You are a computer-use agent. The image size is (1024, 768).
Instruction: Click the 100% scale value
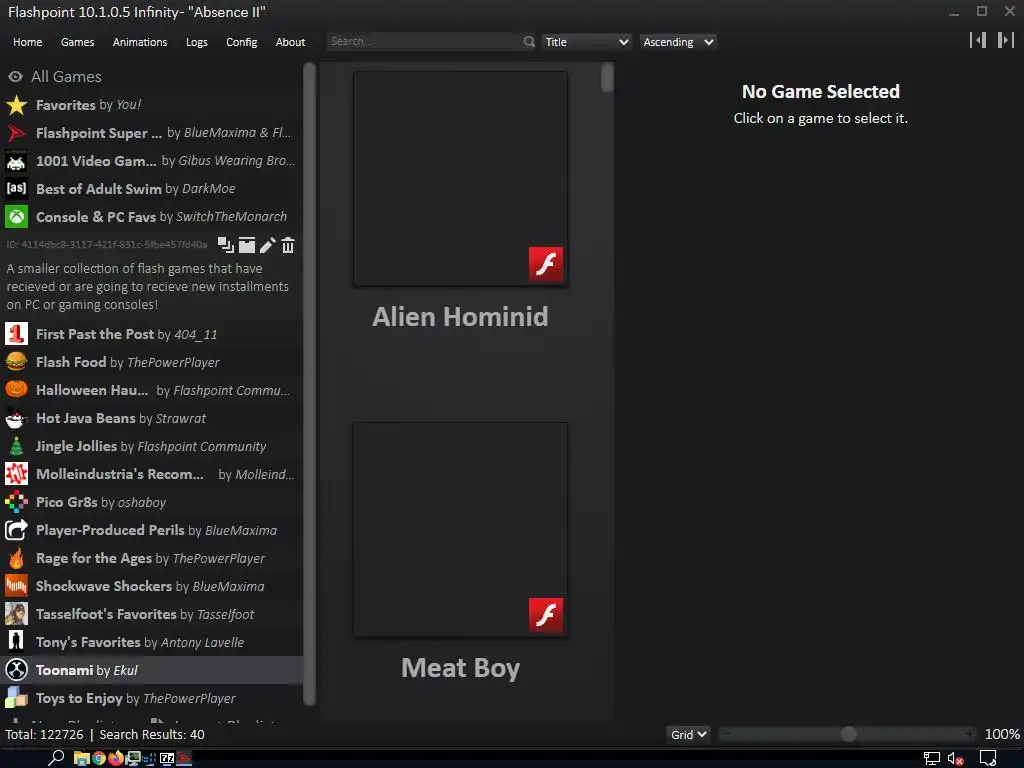pos(1002,735)
